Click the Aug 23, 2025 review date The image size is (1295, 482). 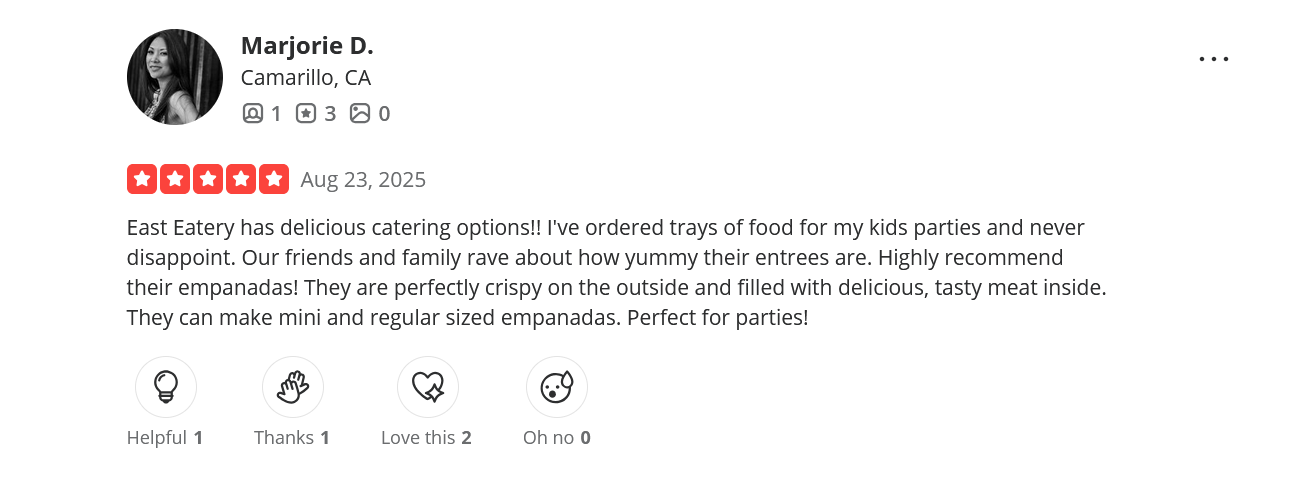tap(363, 180)
